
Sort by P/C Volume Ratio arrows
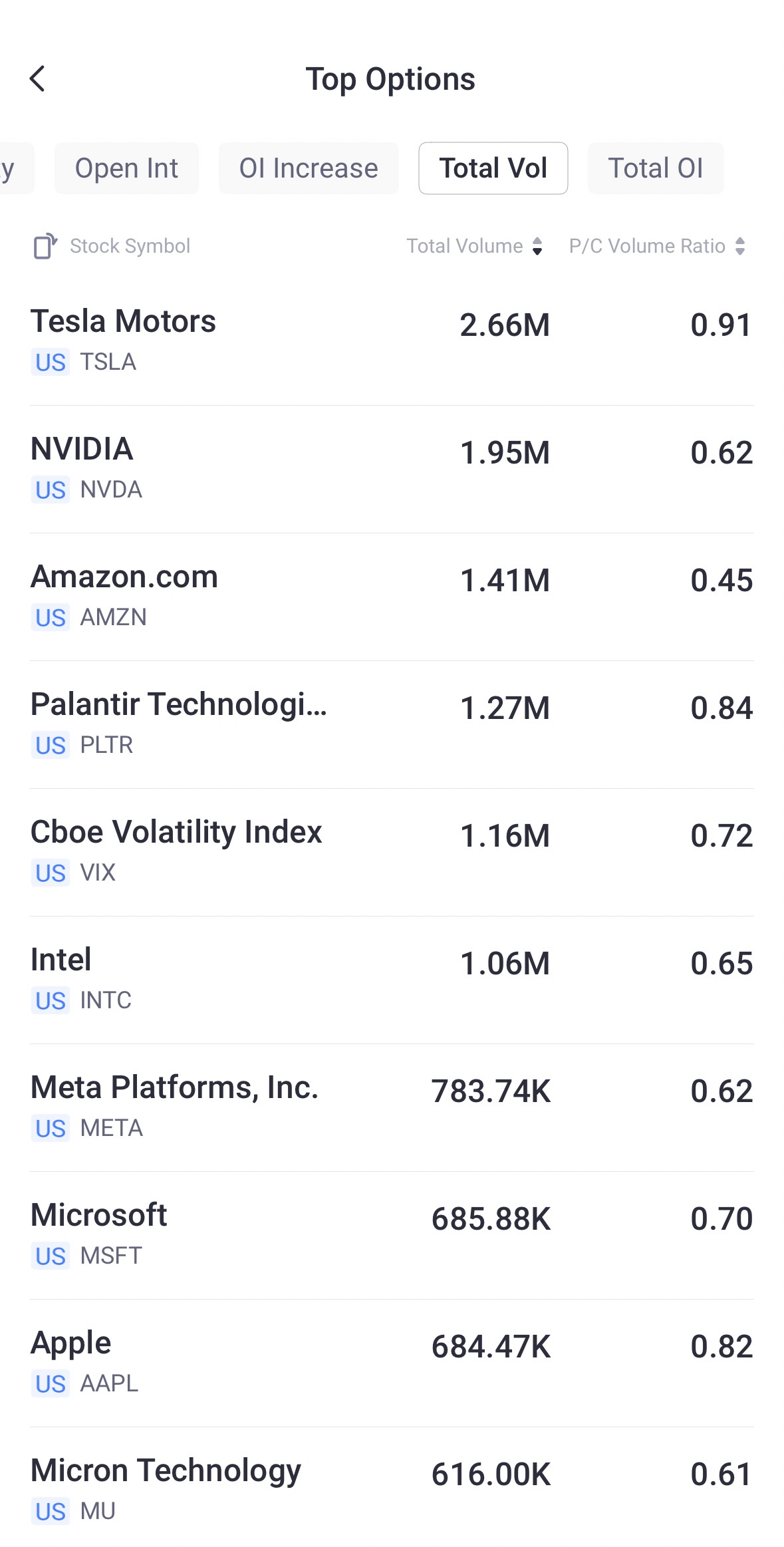point(740,246)
